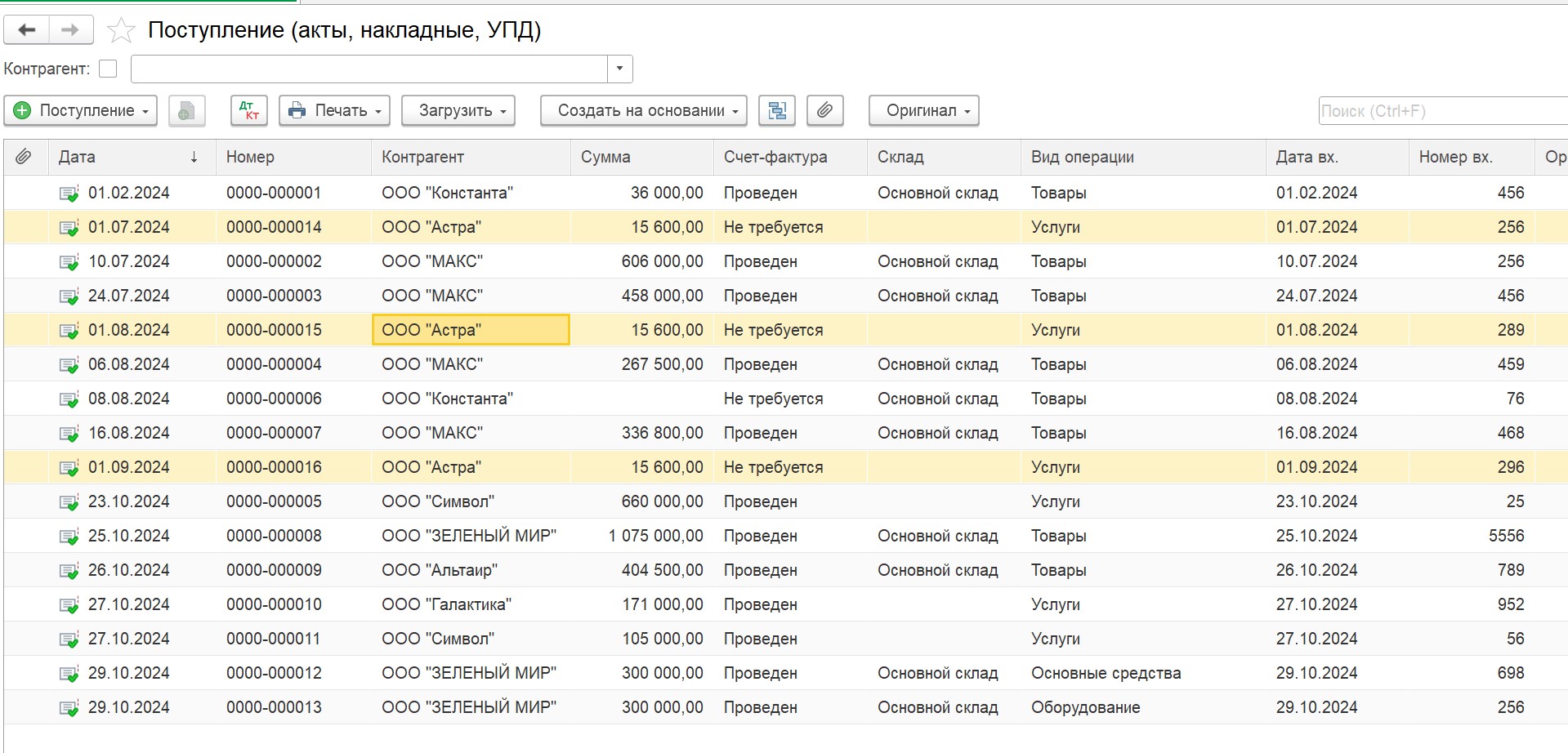This screenshot has width=1568, height=753.
Task: Open the Оригинал dropdown menu
Action: 924,111
